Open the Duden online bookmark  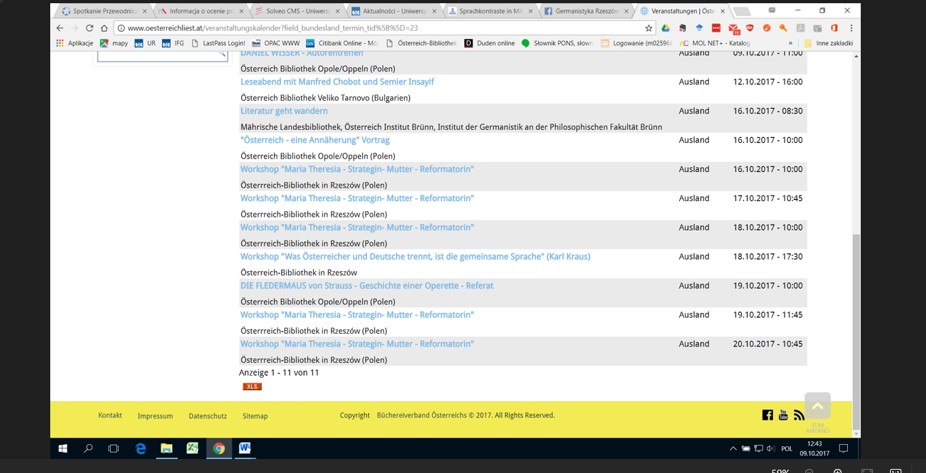[x=490, y=43]
